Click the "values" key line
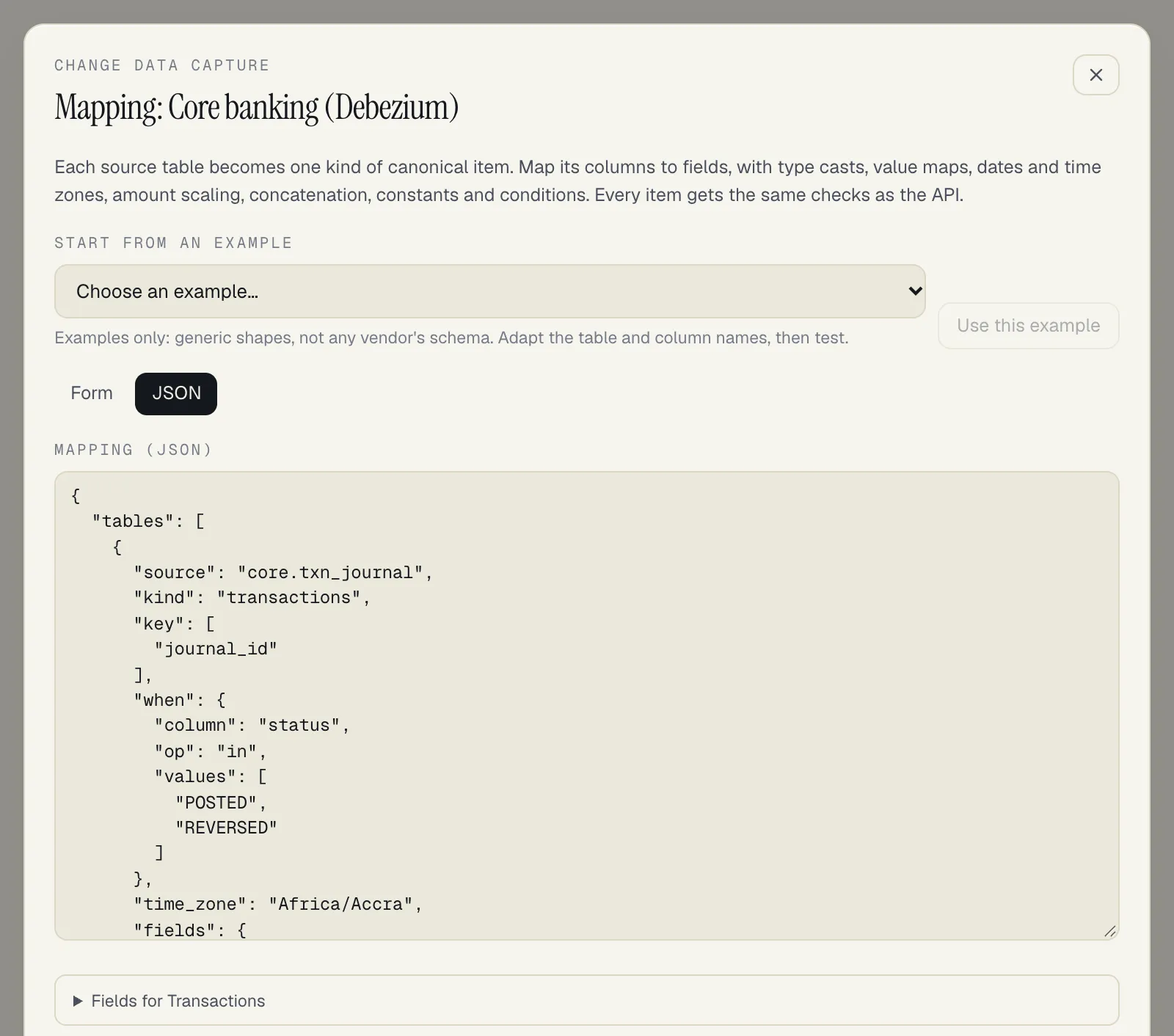This screenshot has width=1174, height=1036. (211, 777)
